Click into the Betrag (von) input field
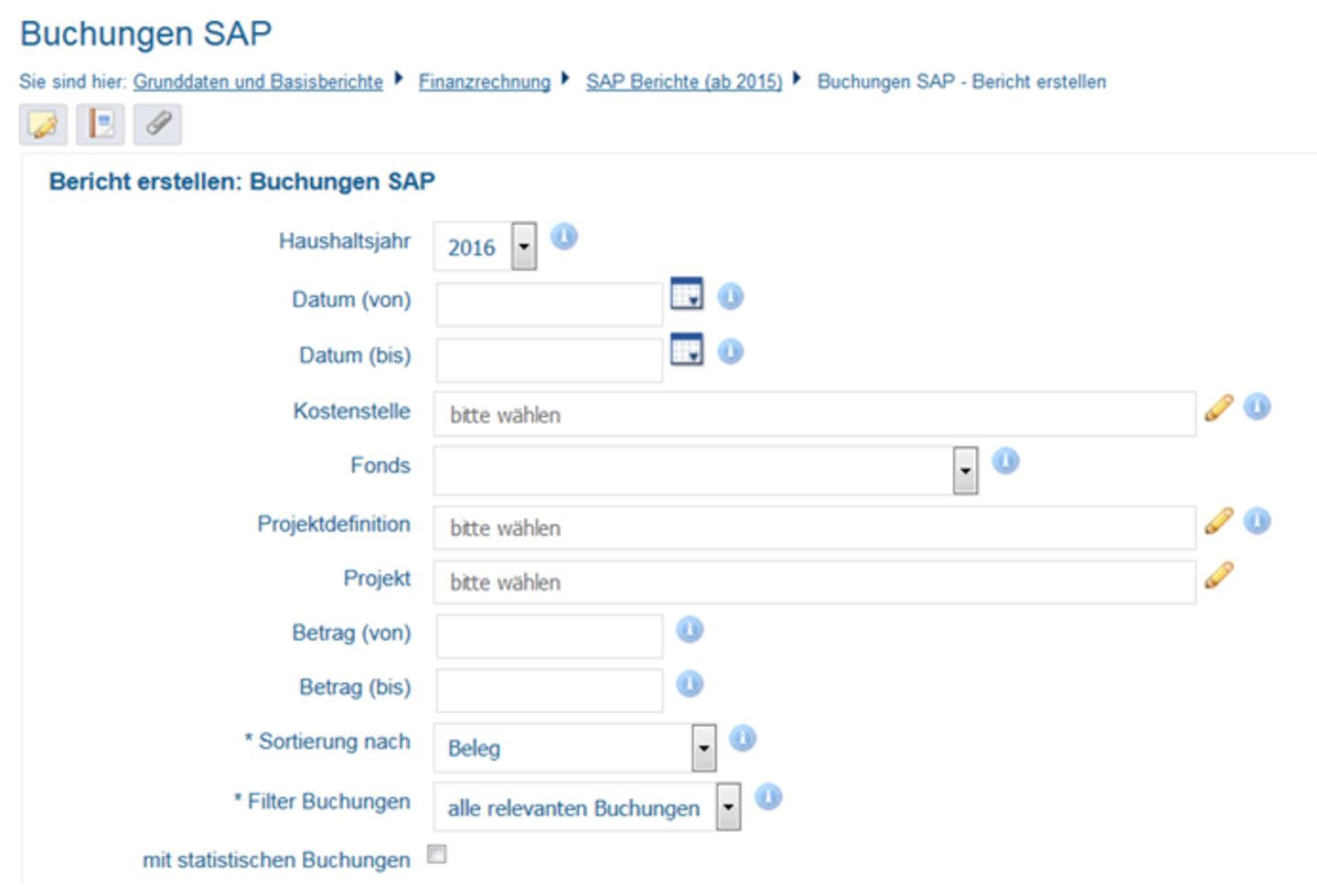 click(550, 636)
